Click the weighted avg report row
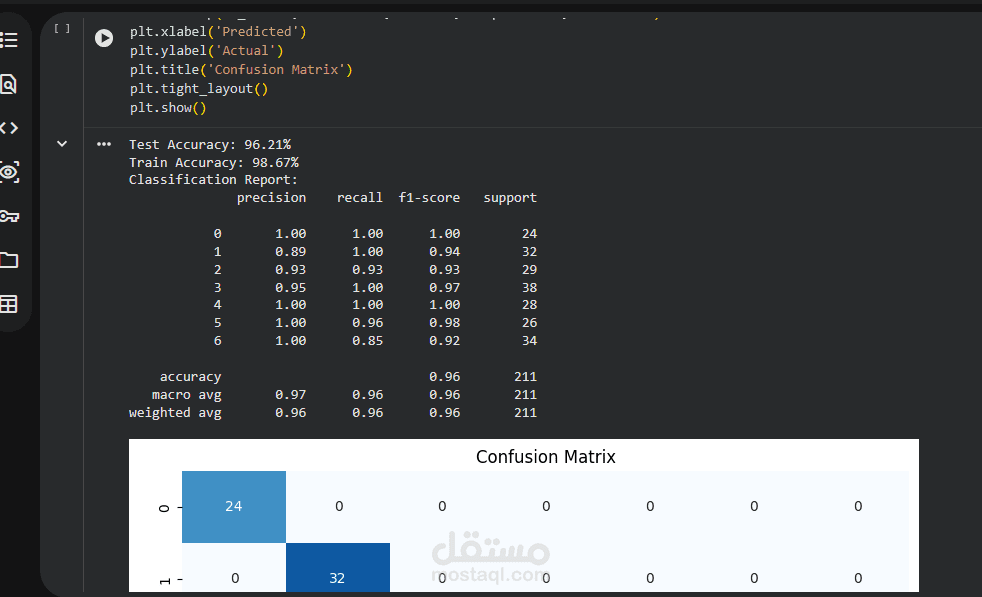 click(x=332, y=413)
